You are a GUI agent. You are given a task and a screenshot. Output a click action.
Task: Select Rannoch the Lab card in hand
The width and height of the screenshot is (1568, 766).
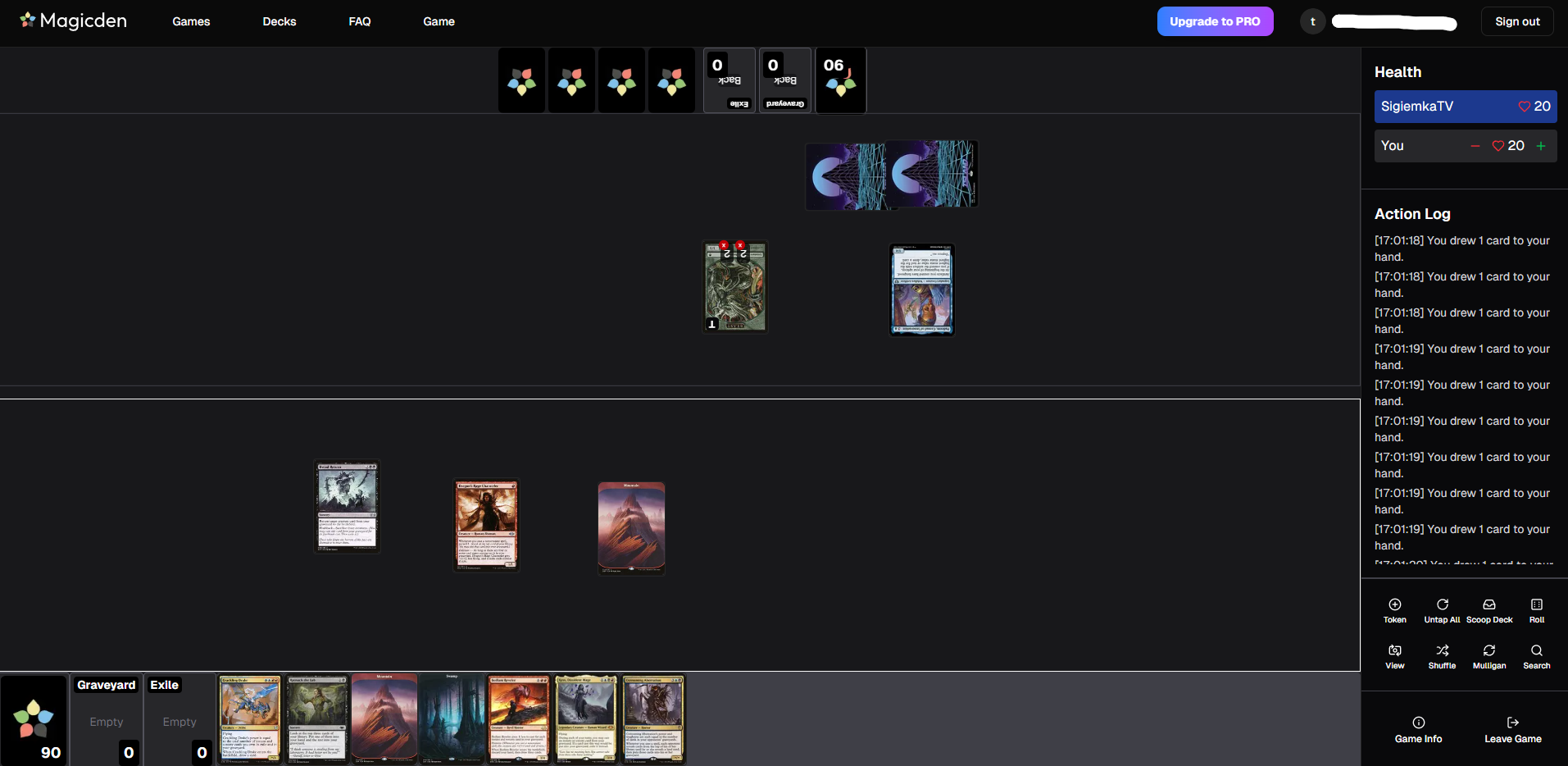click(317, 719)
